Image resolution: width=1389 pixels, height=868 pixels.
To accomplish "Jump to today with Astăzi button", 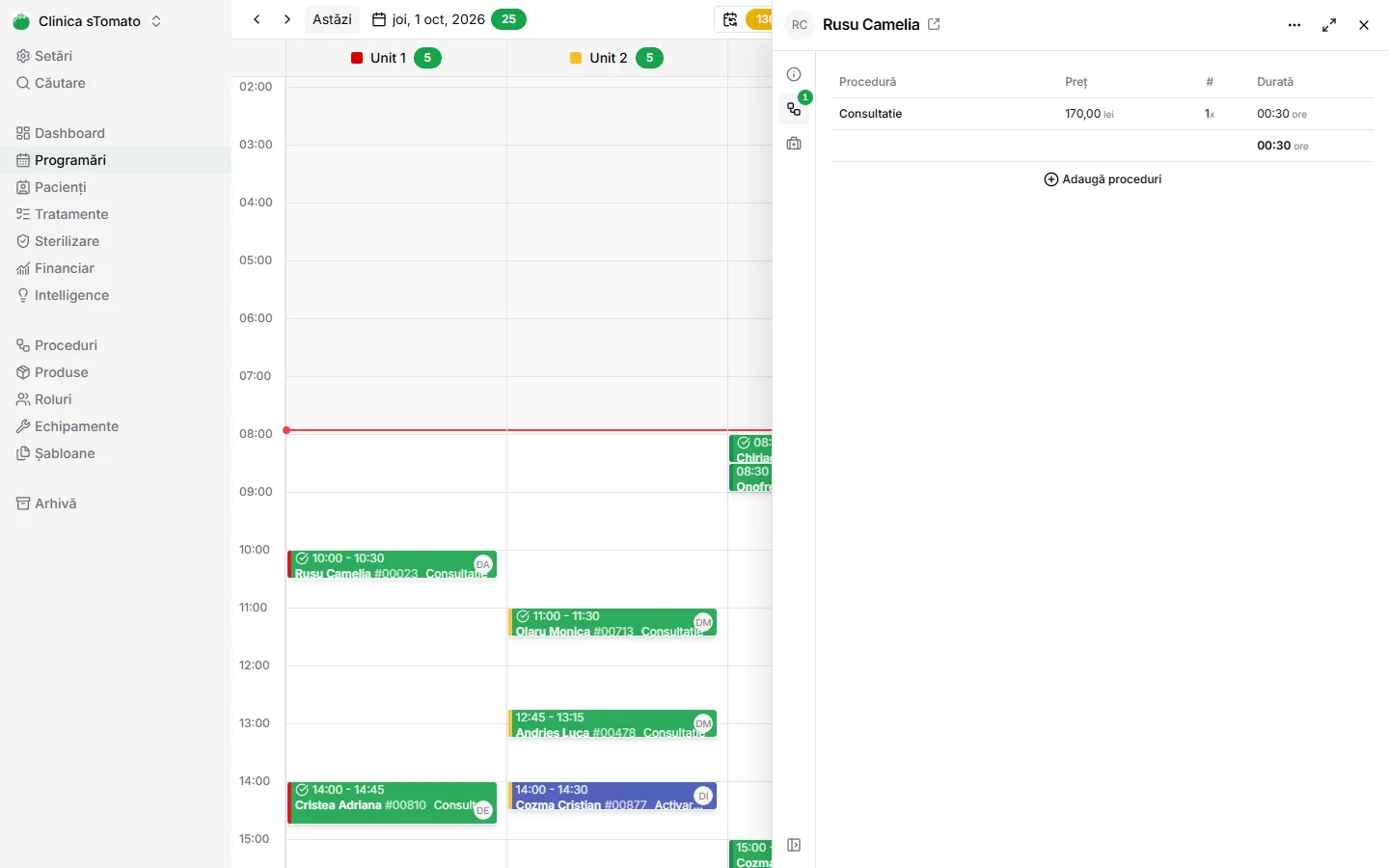I will coord(332,19).
